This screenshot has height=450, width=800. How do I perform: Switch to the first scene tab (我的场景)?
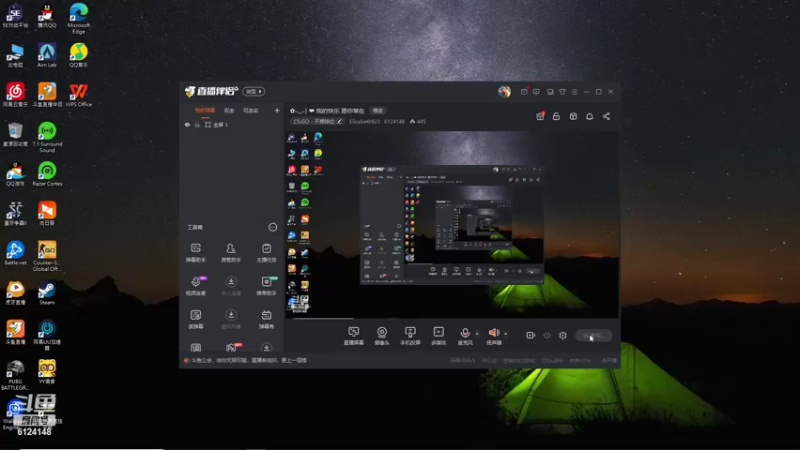(x=205, y=111)
